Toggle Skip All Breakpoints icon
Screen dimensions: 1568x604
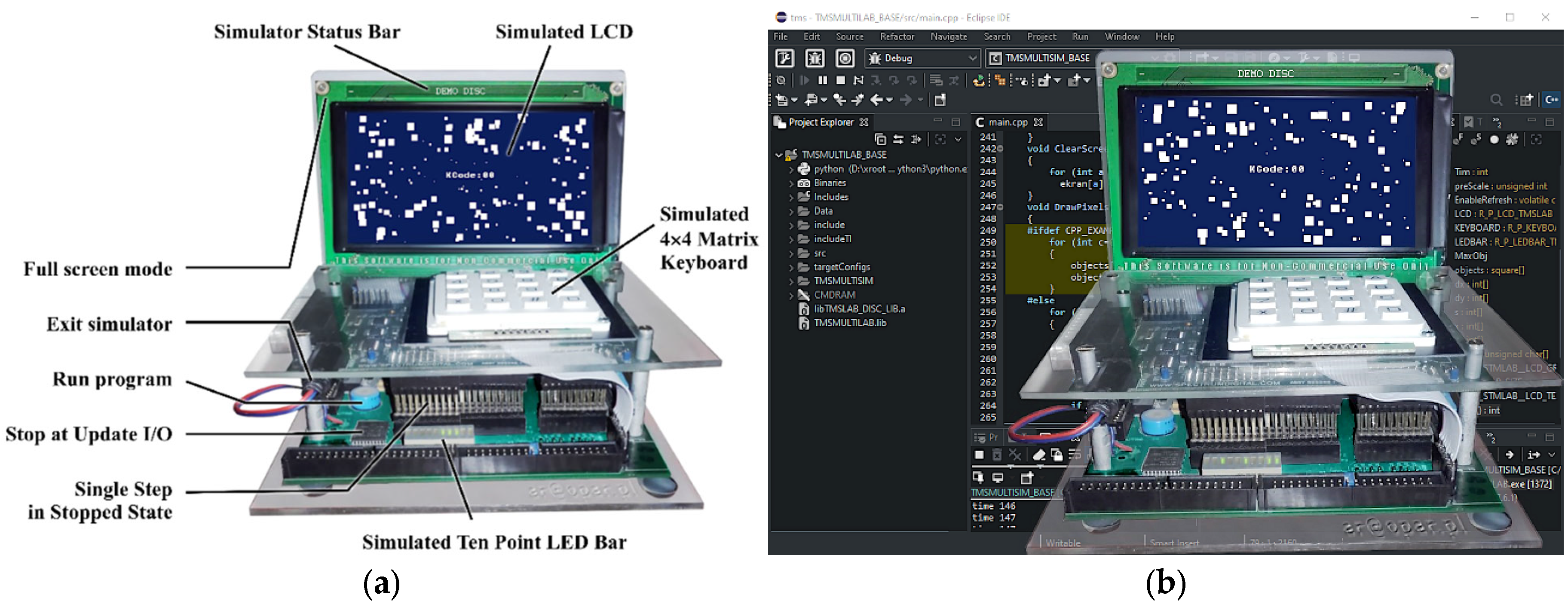781,80
